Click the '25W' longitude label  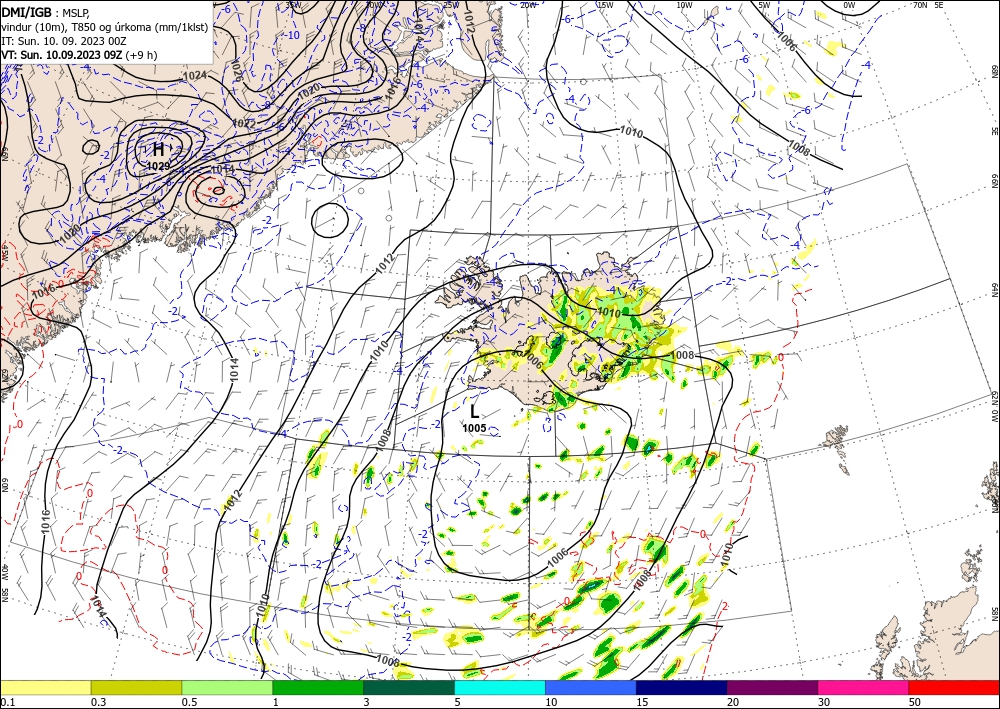click(451, 5)
